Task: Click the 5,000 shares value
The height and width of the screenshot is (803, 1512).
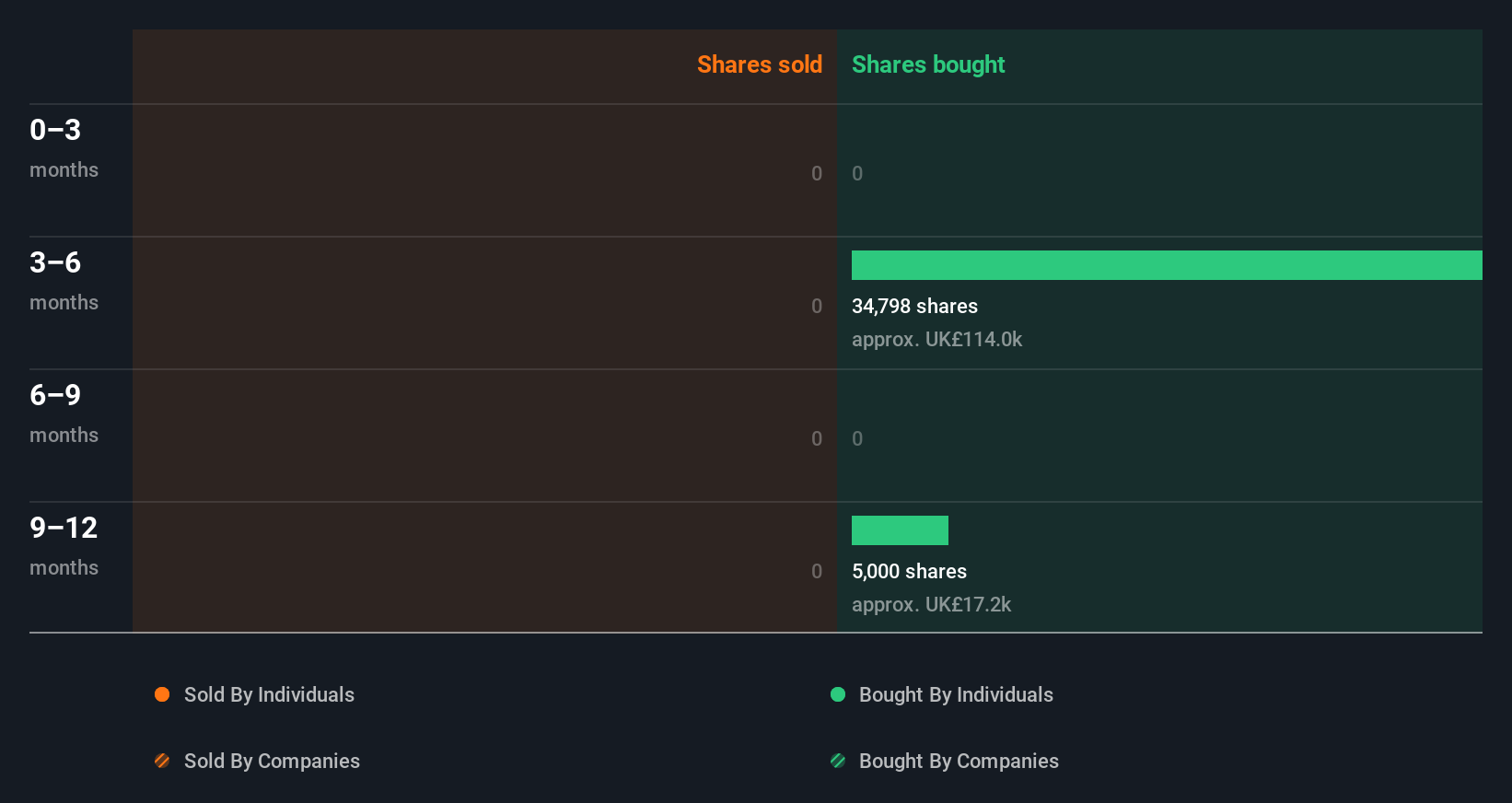Action: [909, 571]
